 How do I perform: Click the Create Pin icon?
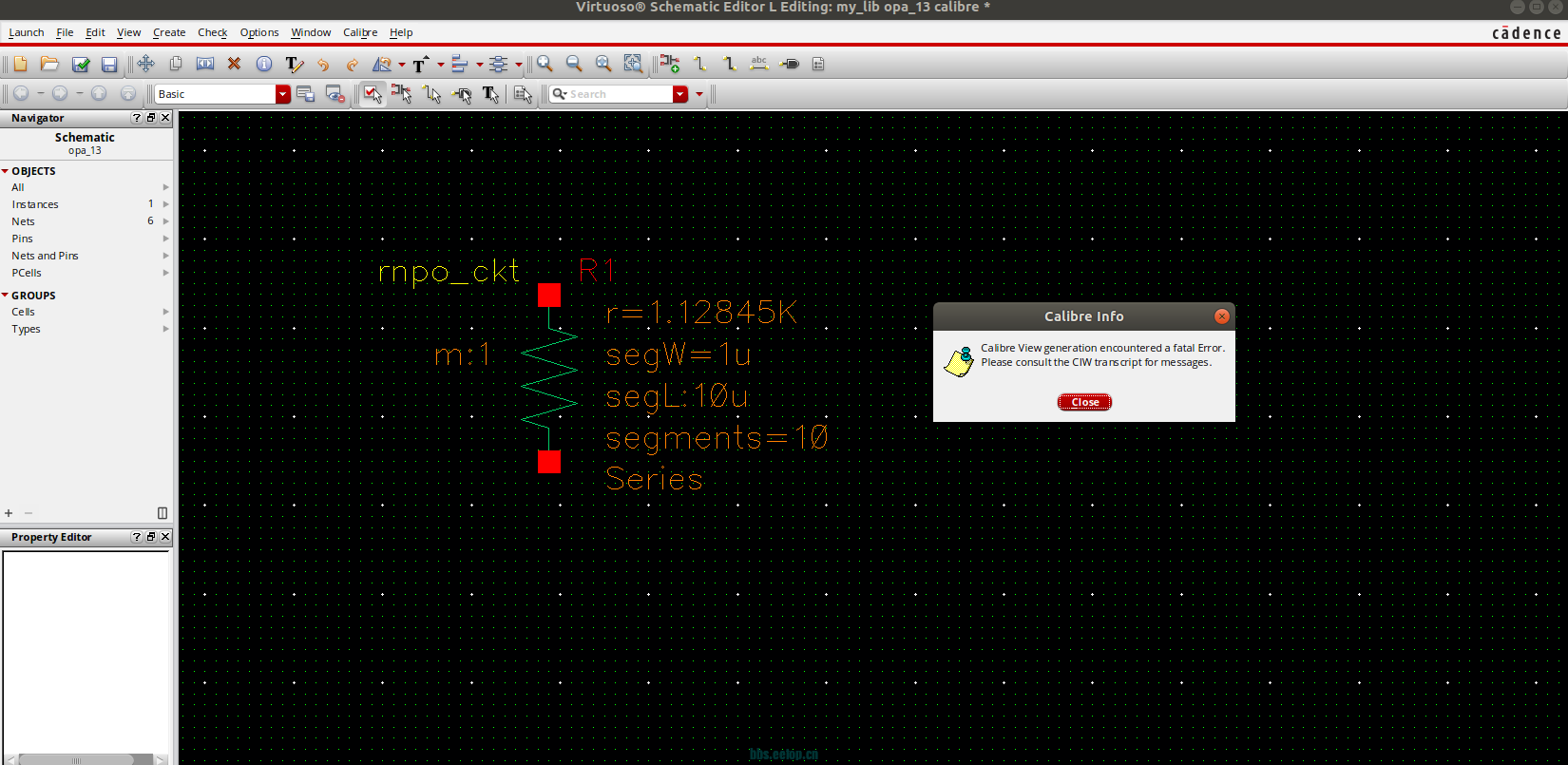point(790,64)
